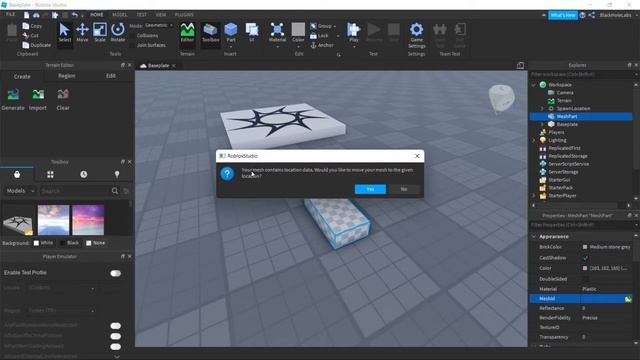Open Toolbox Marketplace tab icon

[x=17, y=174]
